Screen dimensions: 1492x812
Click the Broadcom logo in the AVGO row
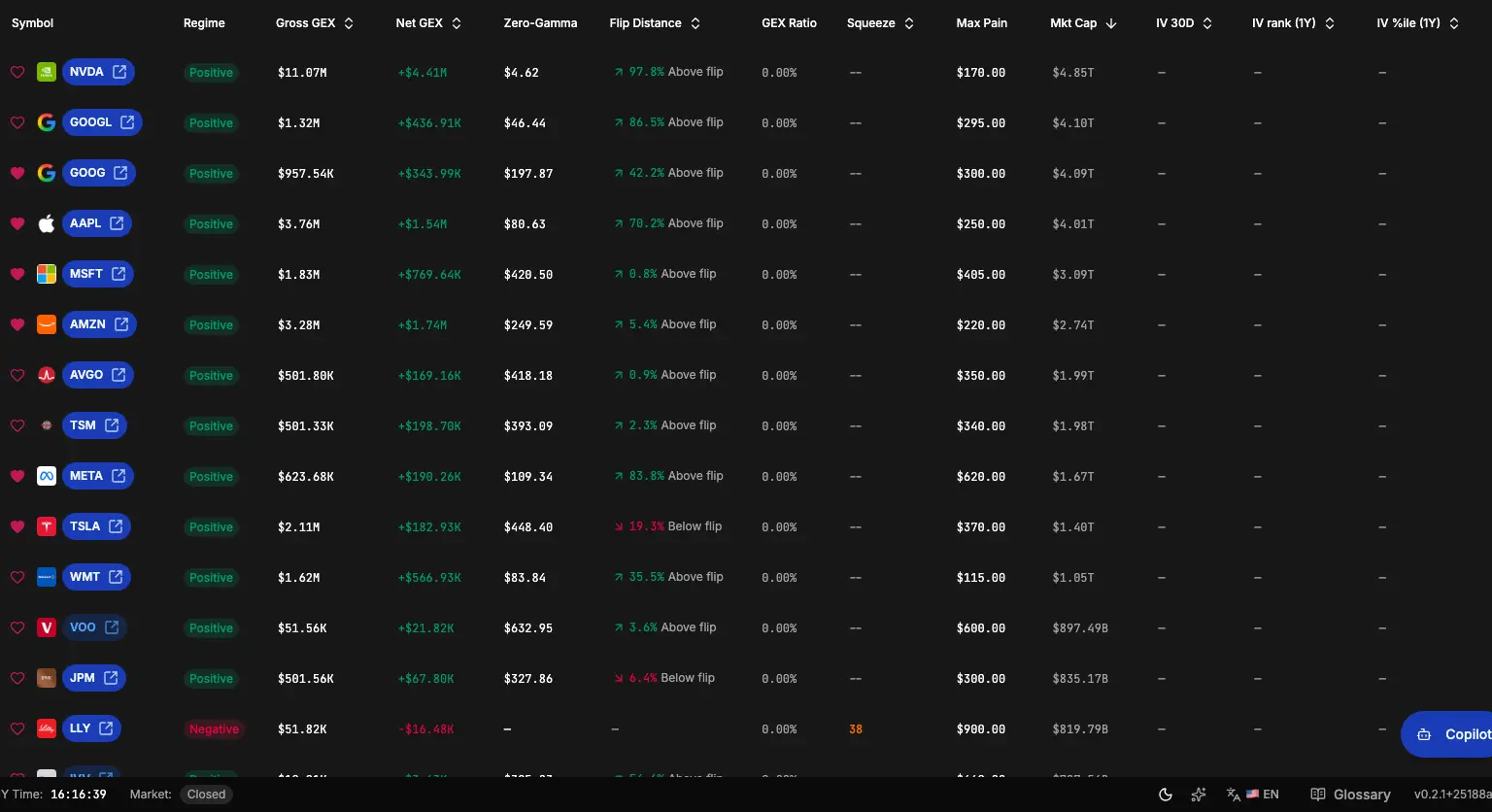click(x=46, y=375)
